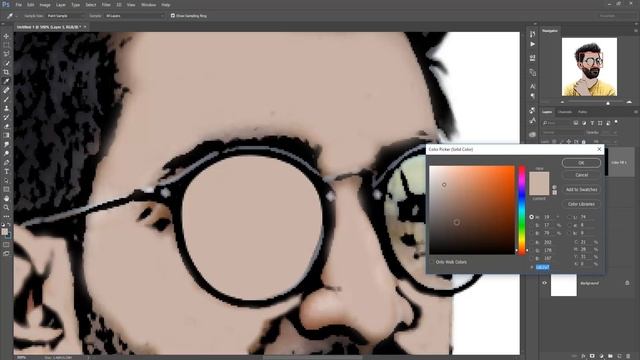Open the History panel icon
This screenshot has height=360, width=640.
click(532, 34)
